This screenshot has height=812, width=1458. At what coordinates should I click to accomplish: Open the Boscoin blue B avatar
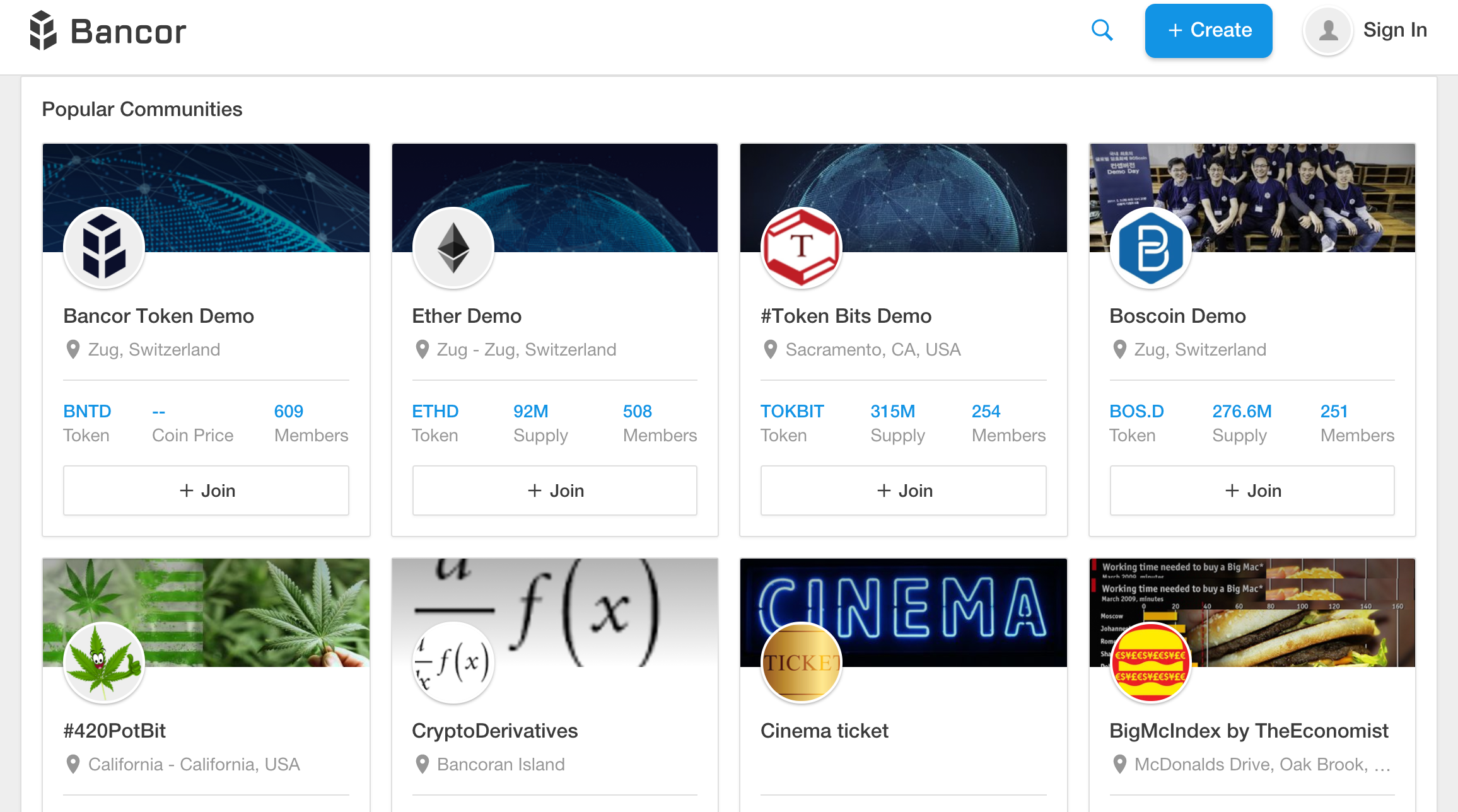click(x=1150, y=248)
